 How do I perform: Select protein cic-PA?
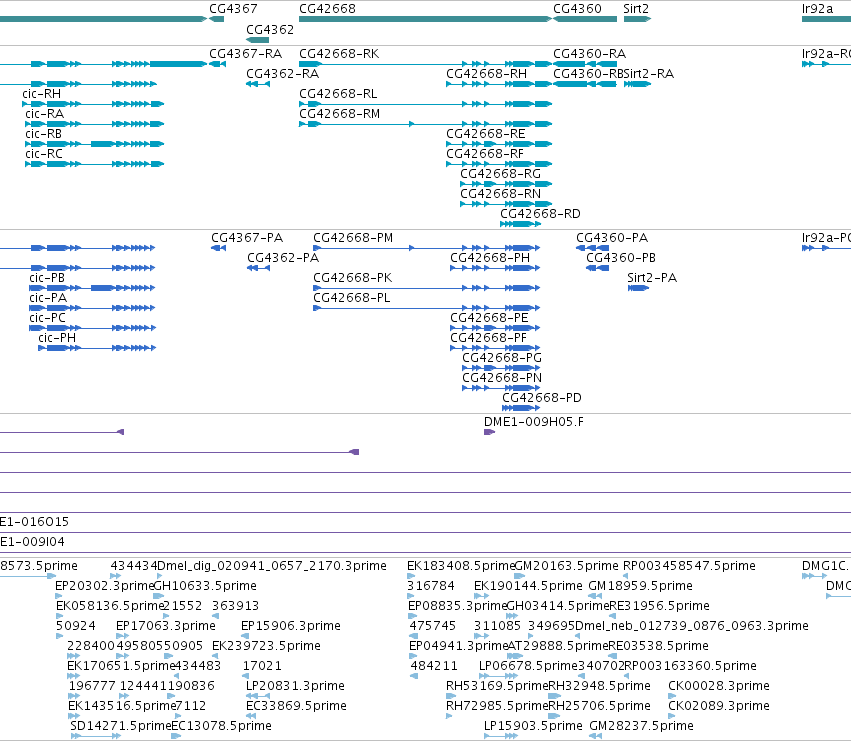click(48, 299)
